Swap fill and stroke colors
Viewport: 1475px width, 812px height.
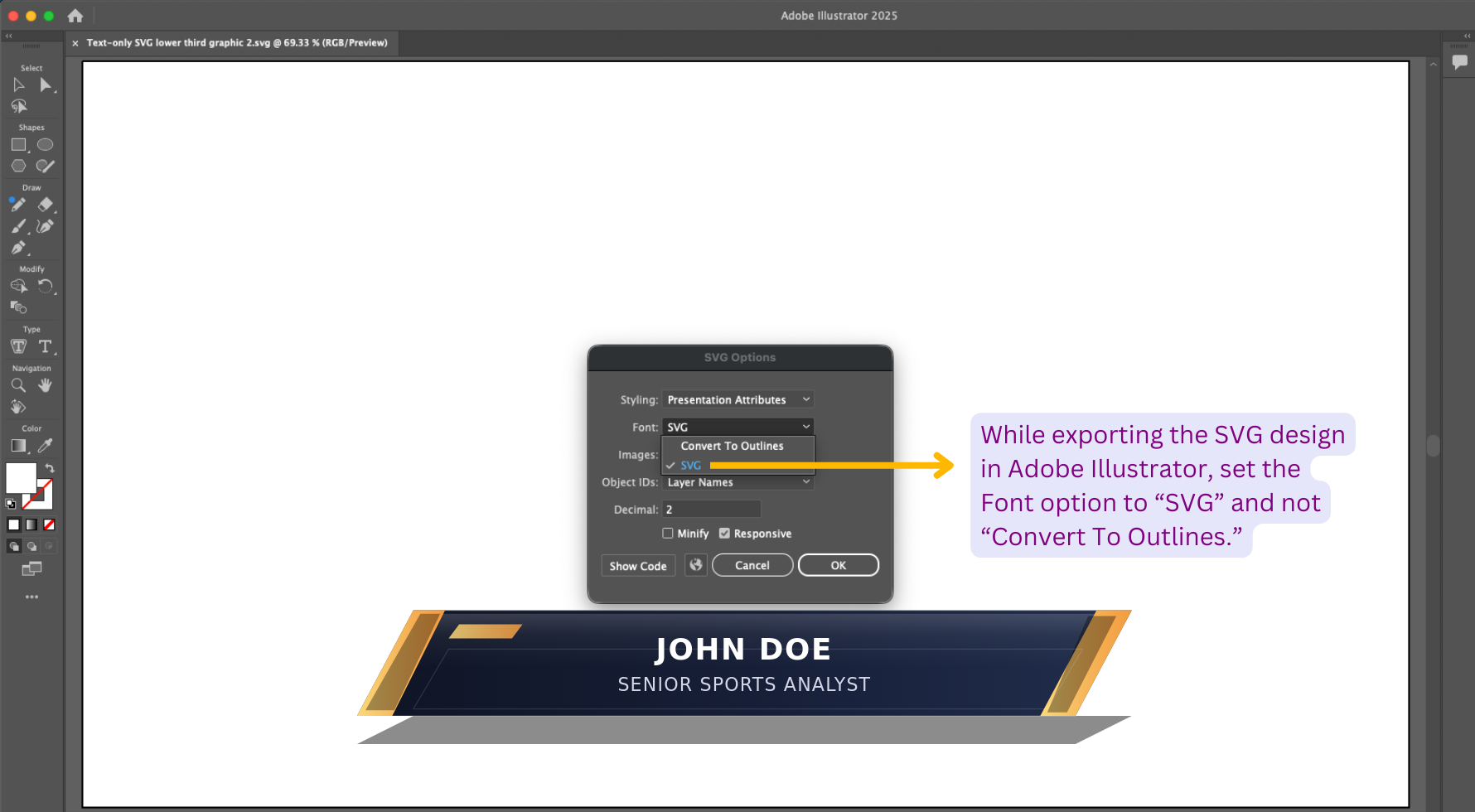[50, 468]
